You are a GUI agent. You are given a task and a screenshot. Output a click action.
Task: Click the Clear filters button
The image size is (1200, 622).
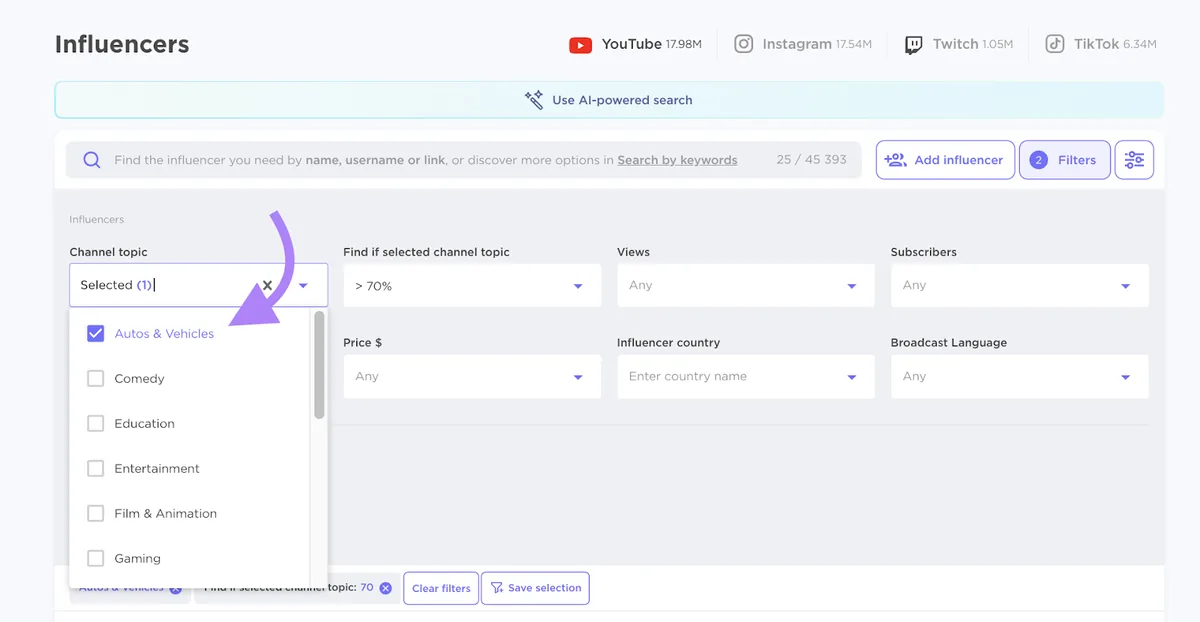coord(441,588)
